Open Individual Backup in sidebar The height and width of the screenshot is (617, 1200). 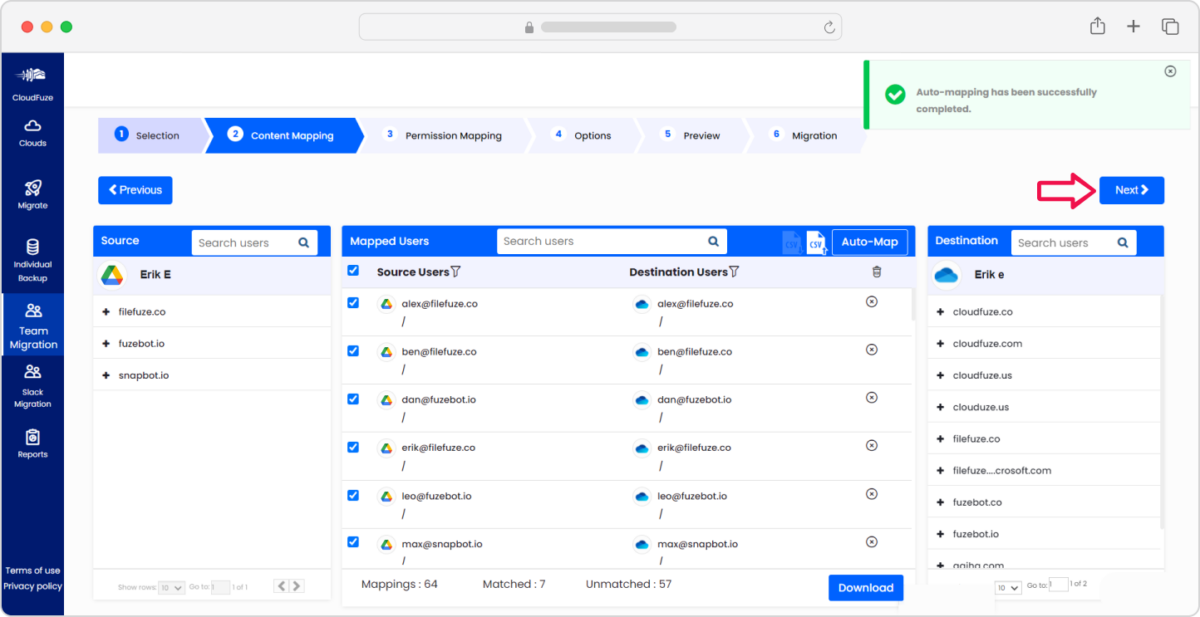click(32, 260)
